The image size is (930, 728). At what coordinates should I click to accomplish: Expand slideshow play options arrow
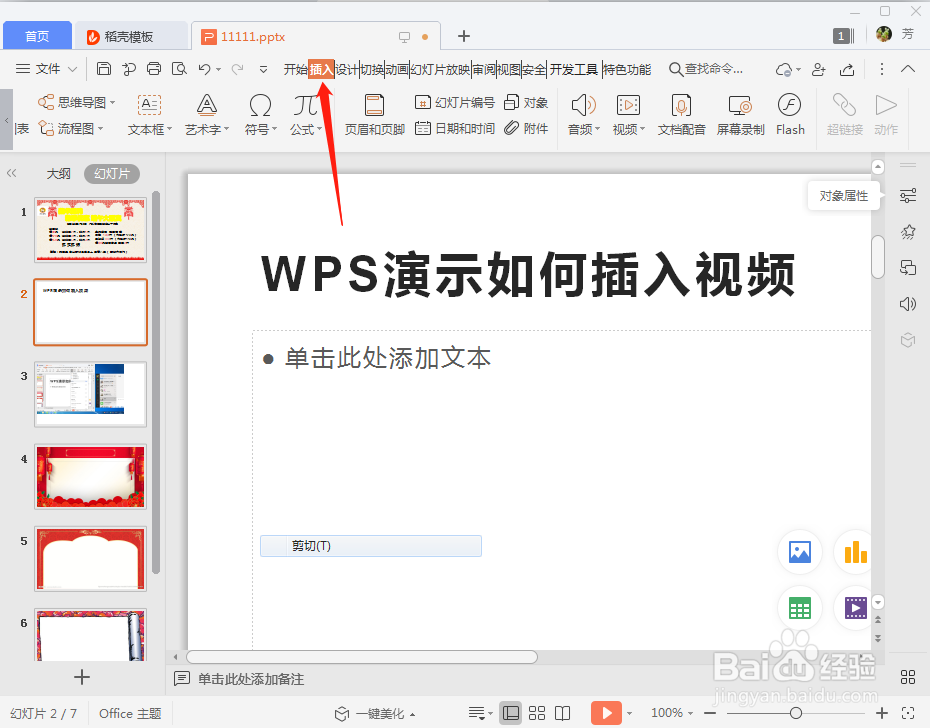tap(629, 713)
